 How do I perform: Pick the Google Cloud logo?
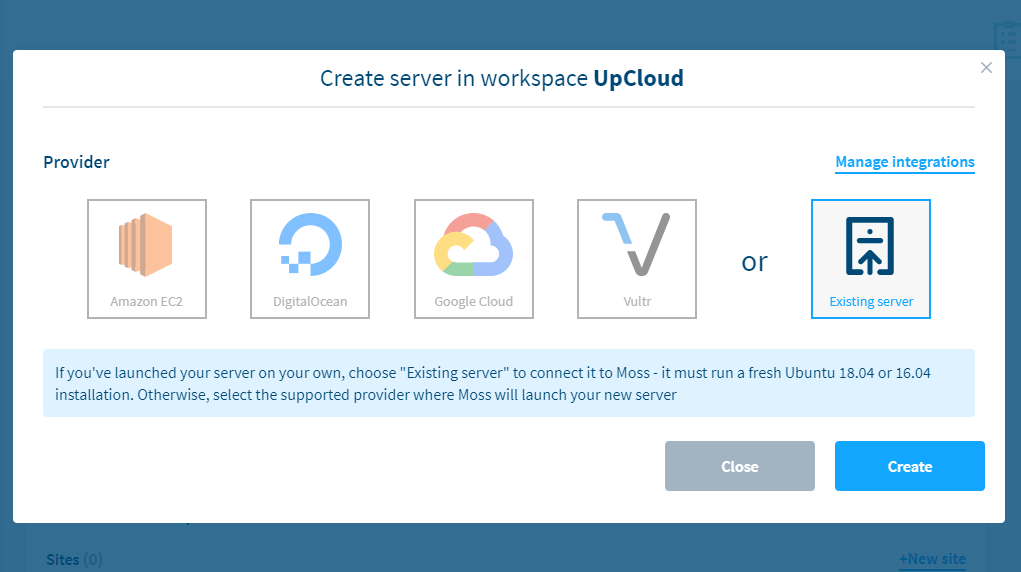pyautogui.click(x=473, y=245)
